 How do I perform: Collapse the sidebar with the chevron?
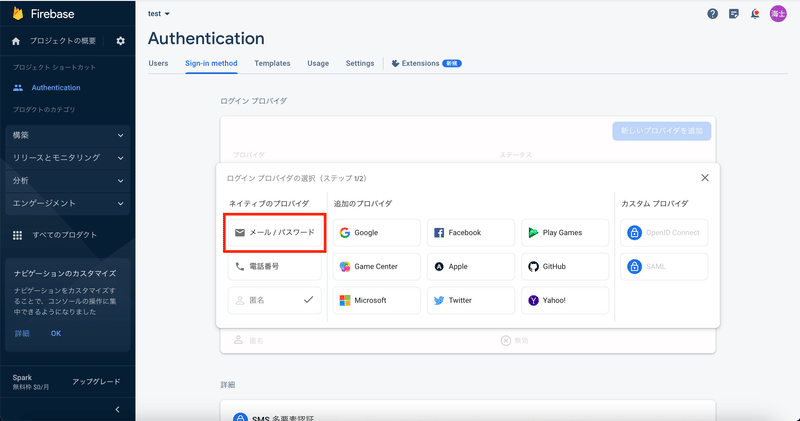tap(117, 409)
